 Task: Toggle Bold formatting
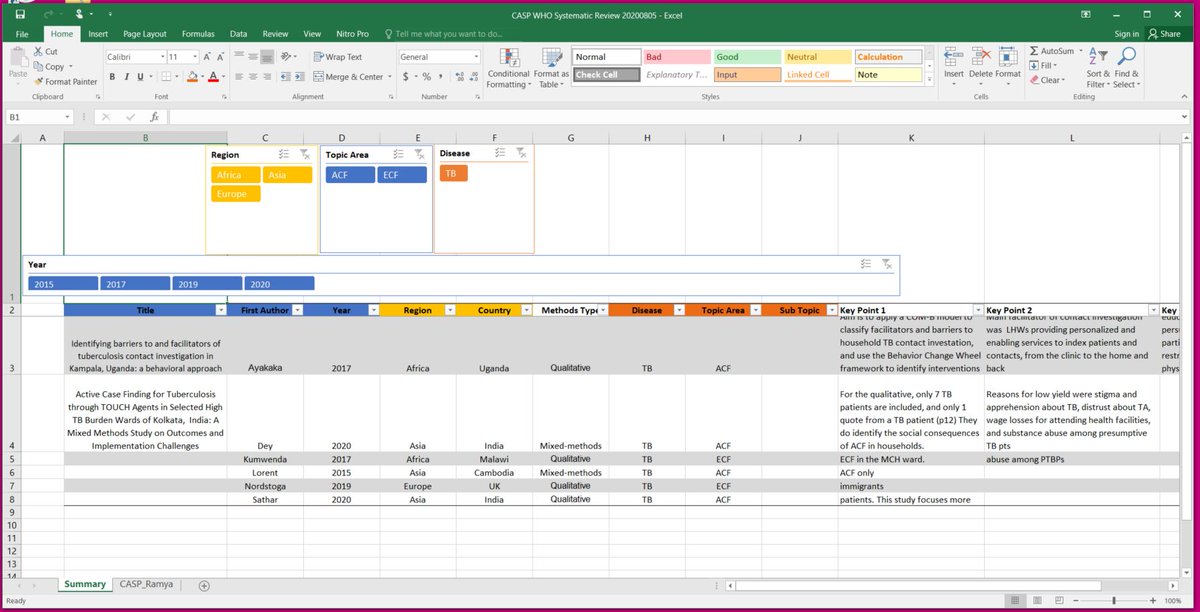coord(112,76)
